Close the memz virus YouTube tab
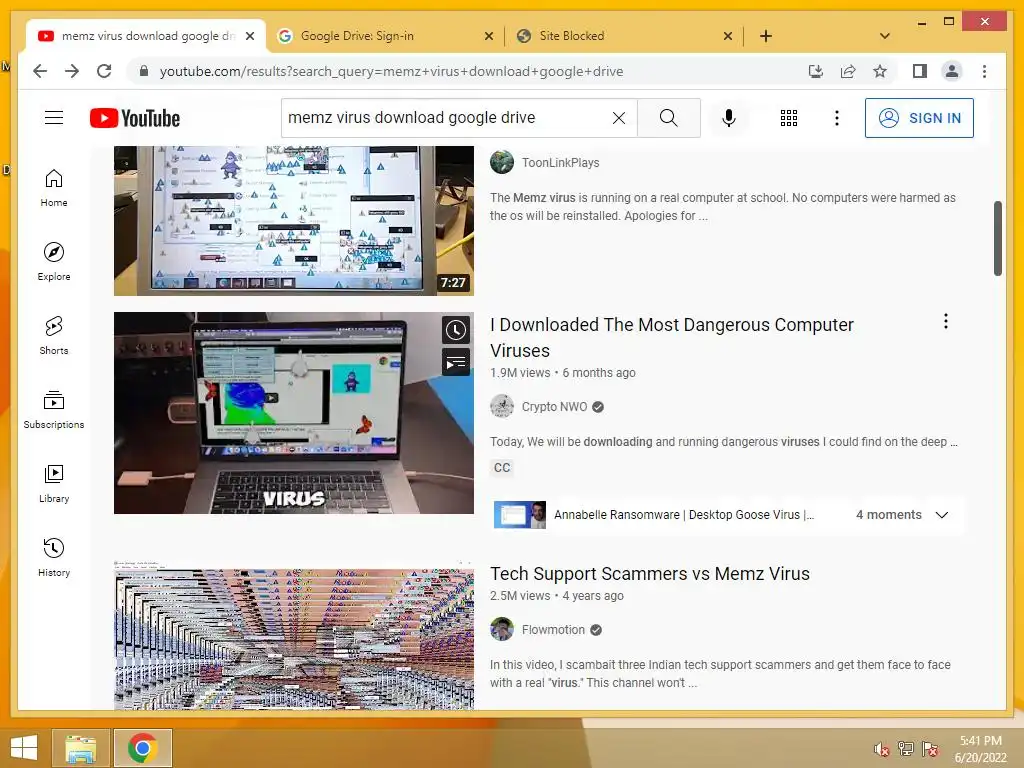 [249, 37]
